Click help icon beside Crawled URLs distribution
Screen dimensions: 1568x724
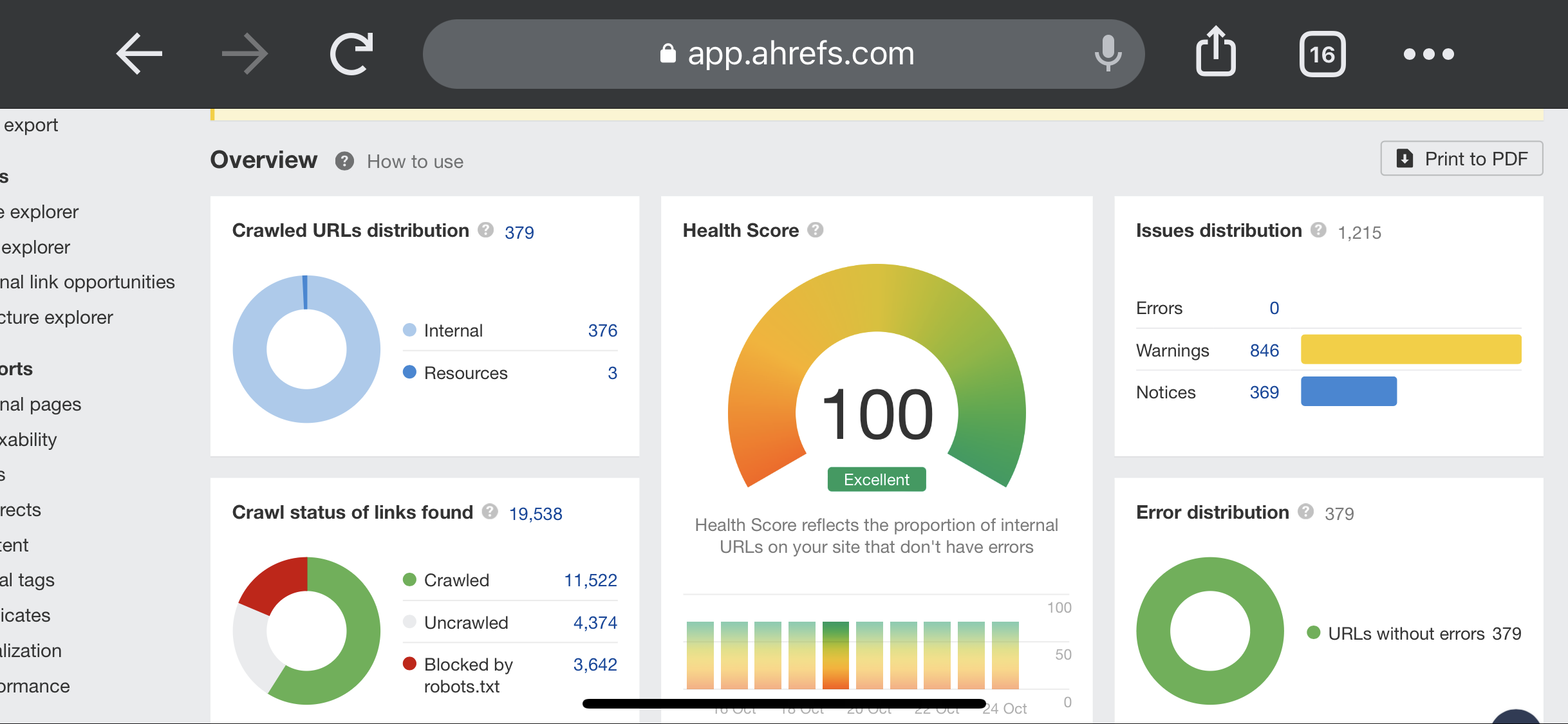pos(485,230)
